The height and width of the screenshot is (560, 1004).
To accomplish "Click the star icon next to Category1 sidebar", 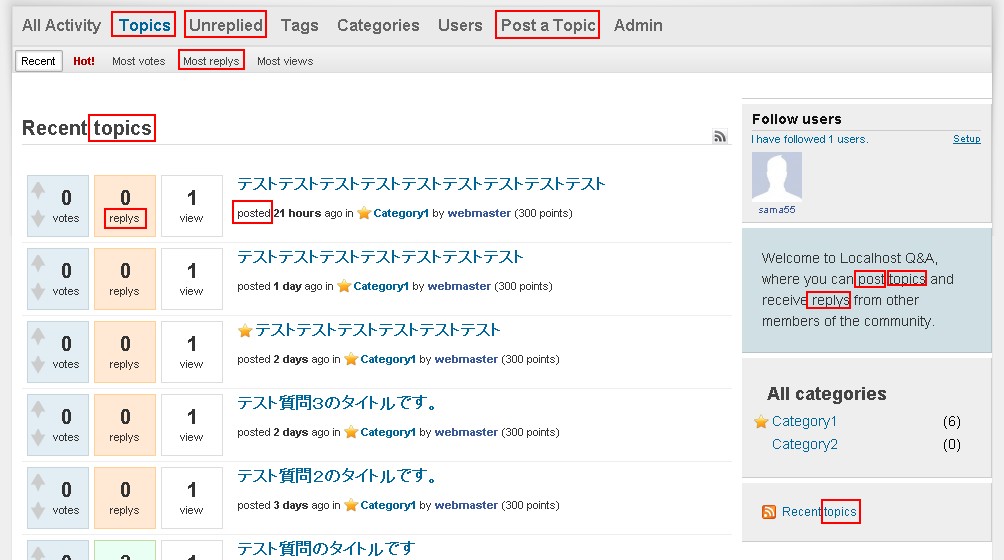I will coord(761,422).
